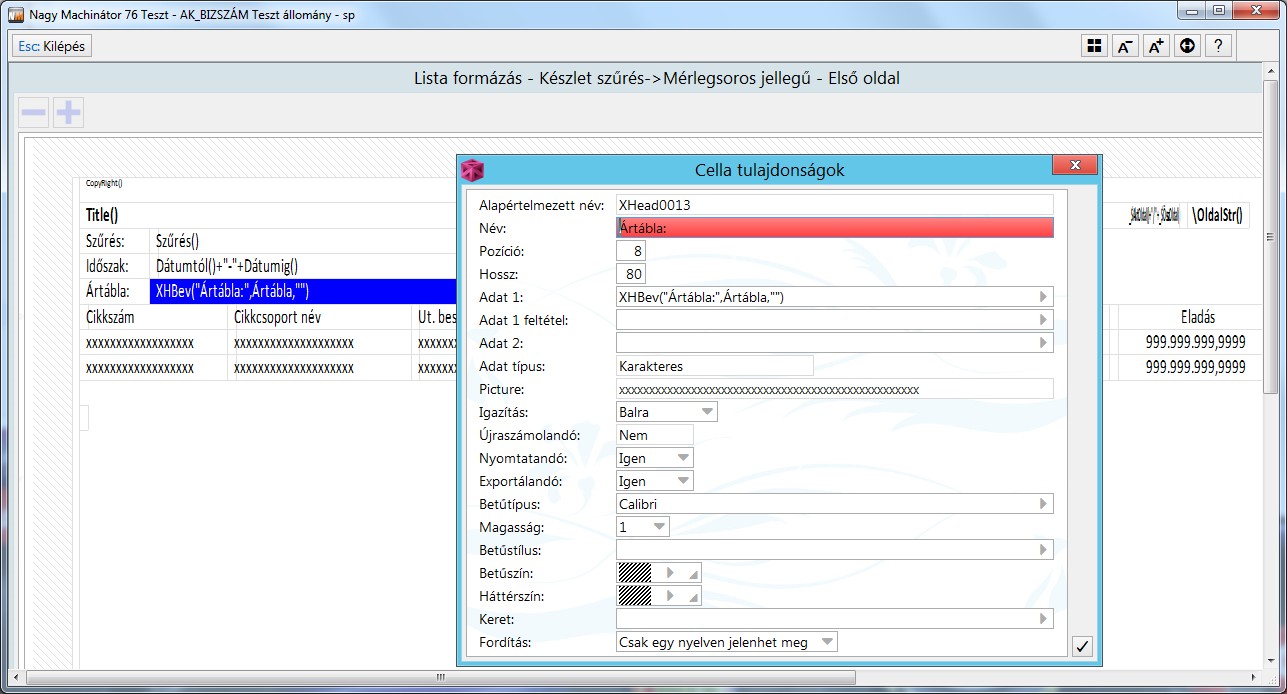
Task: Open help with the question mark icon
Action: click(1217, 46)
